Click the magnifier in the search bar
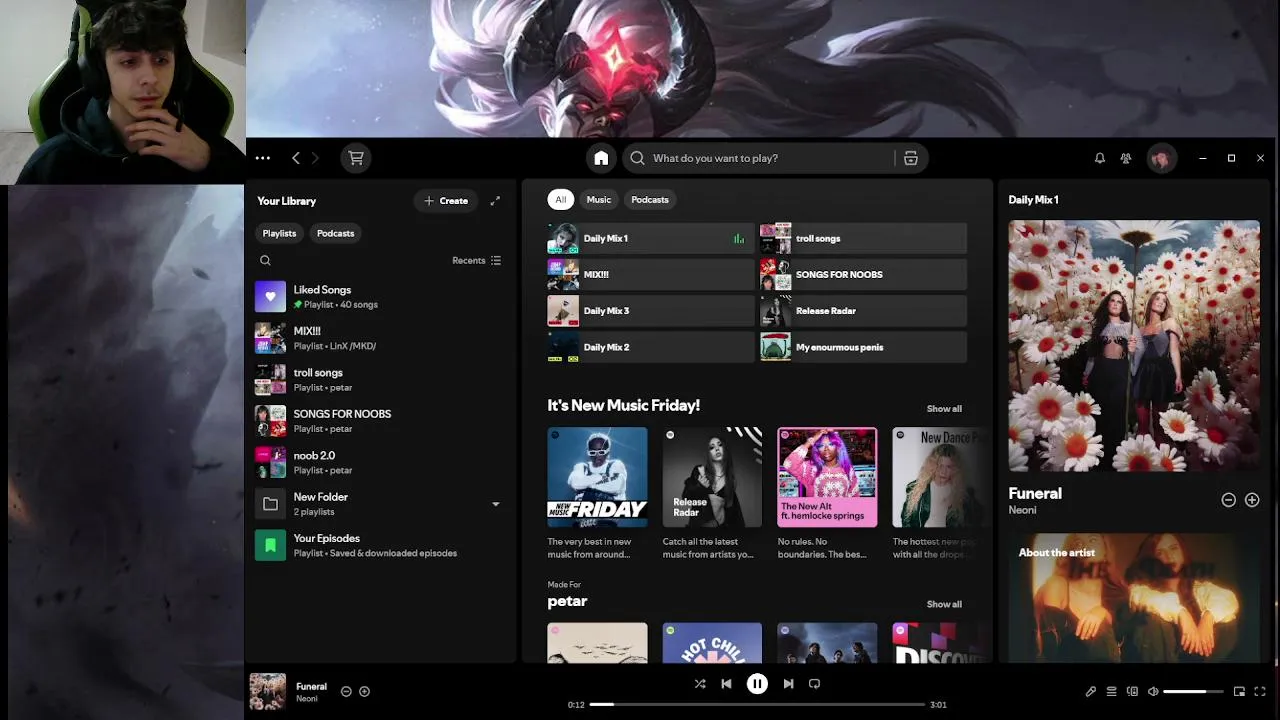 click(x=637, y=158)
